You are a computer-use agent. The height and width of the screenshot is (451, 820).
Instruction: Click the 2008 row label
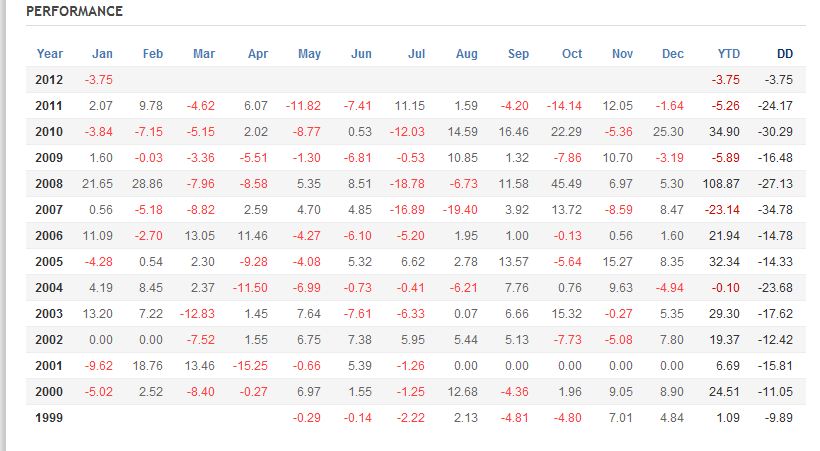click(x=49, y=184)
